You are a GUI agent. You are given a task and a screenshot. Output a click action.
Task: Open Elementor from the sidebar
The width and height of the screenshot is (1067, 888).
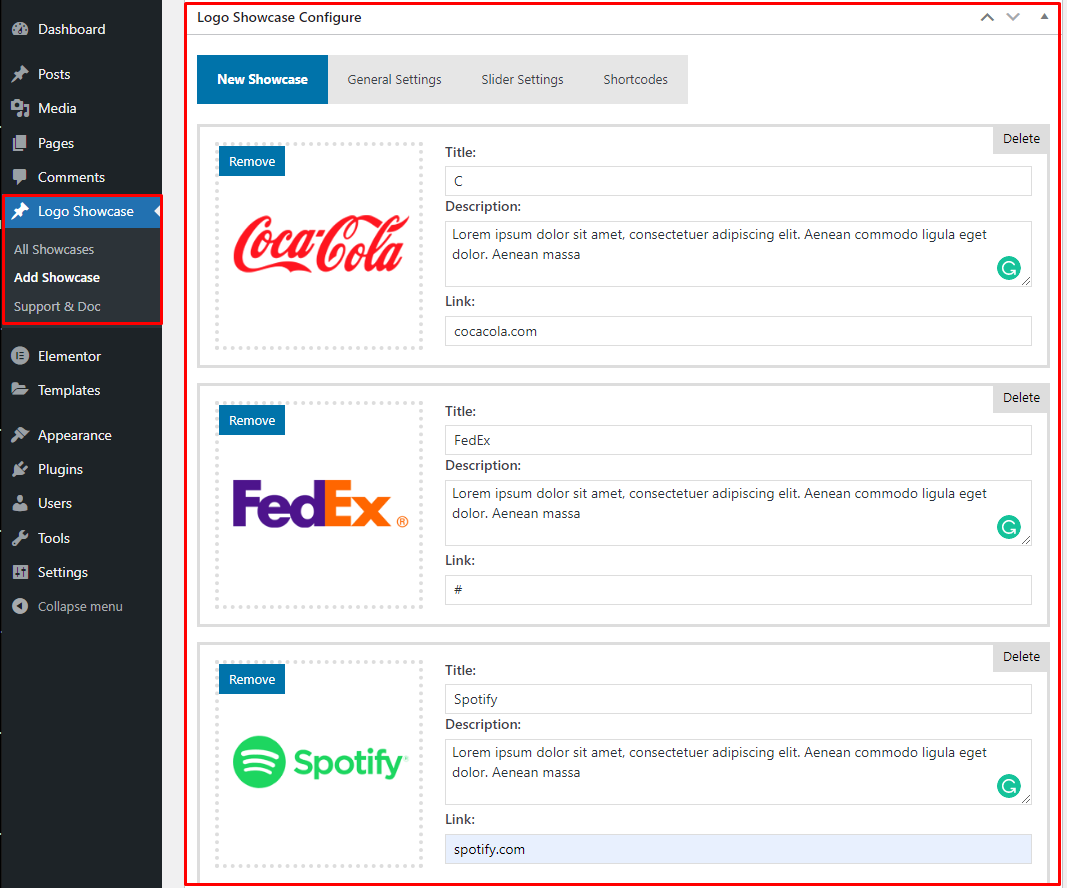click(x=69, y=356)
